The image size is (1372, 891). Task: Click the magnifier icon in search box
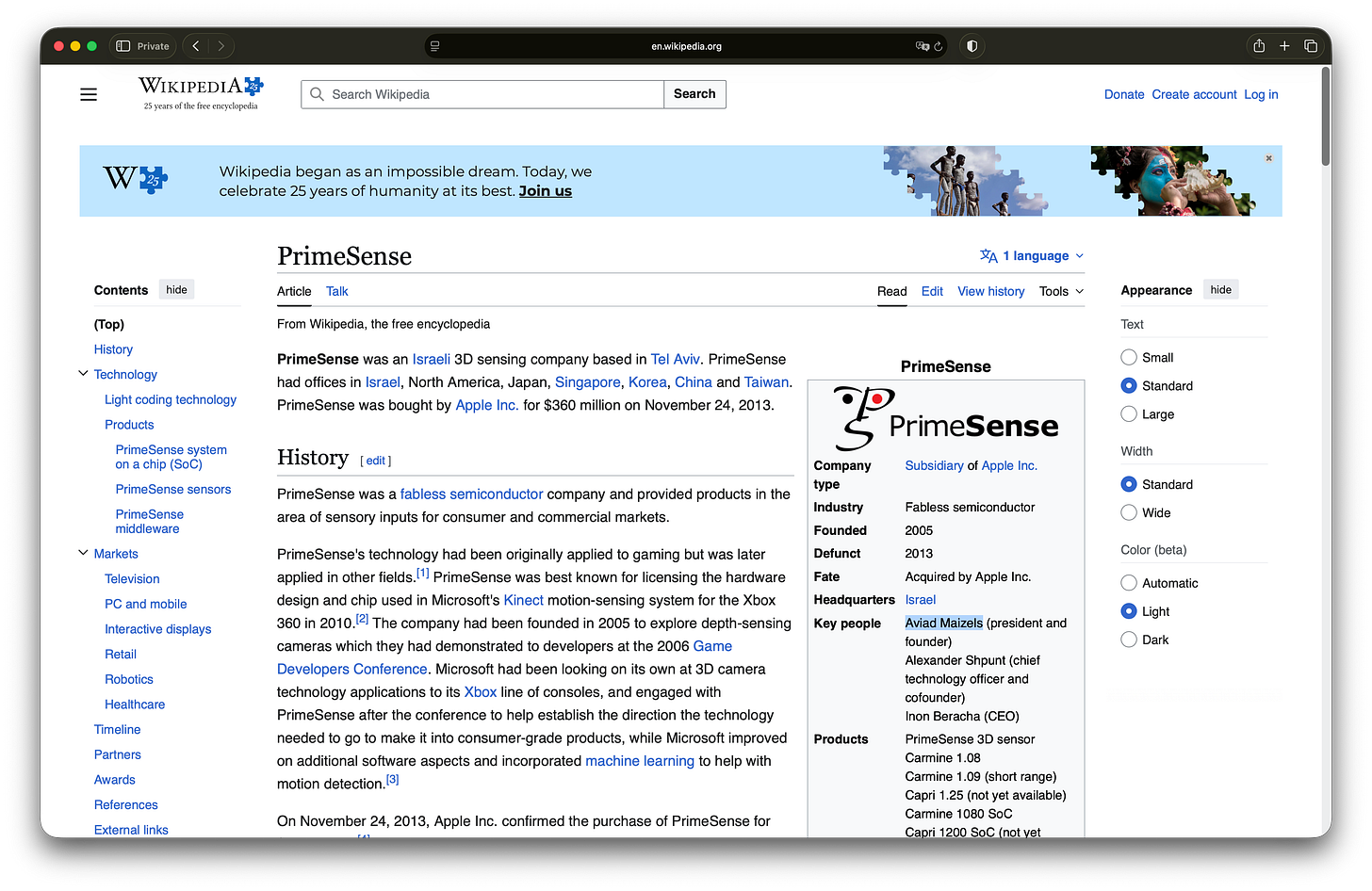(318, 94)
